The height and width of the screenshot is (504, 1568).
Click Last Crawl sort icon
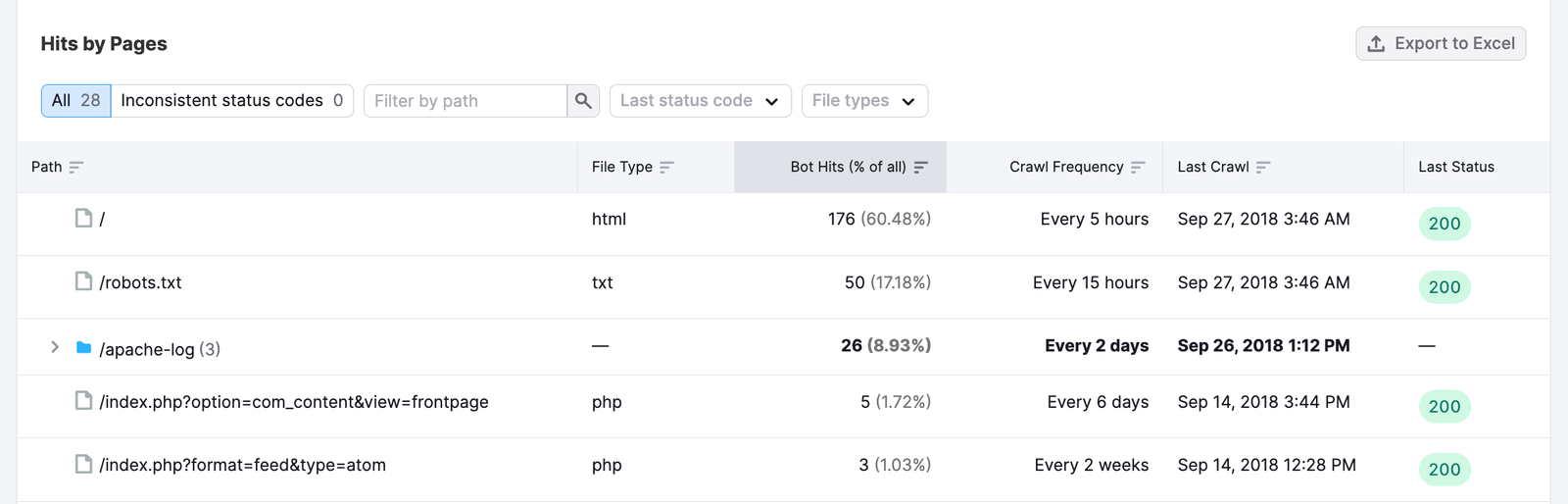tap(1262, 168)
